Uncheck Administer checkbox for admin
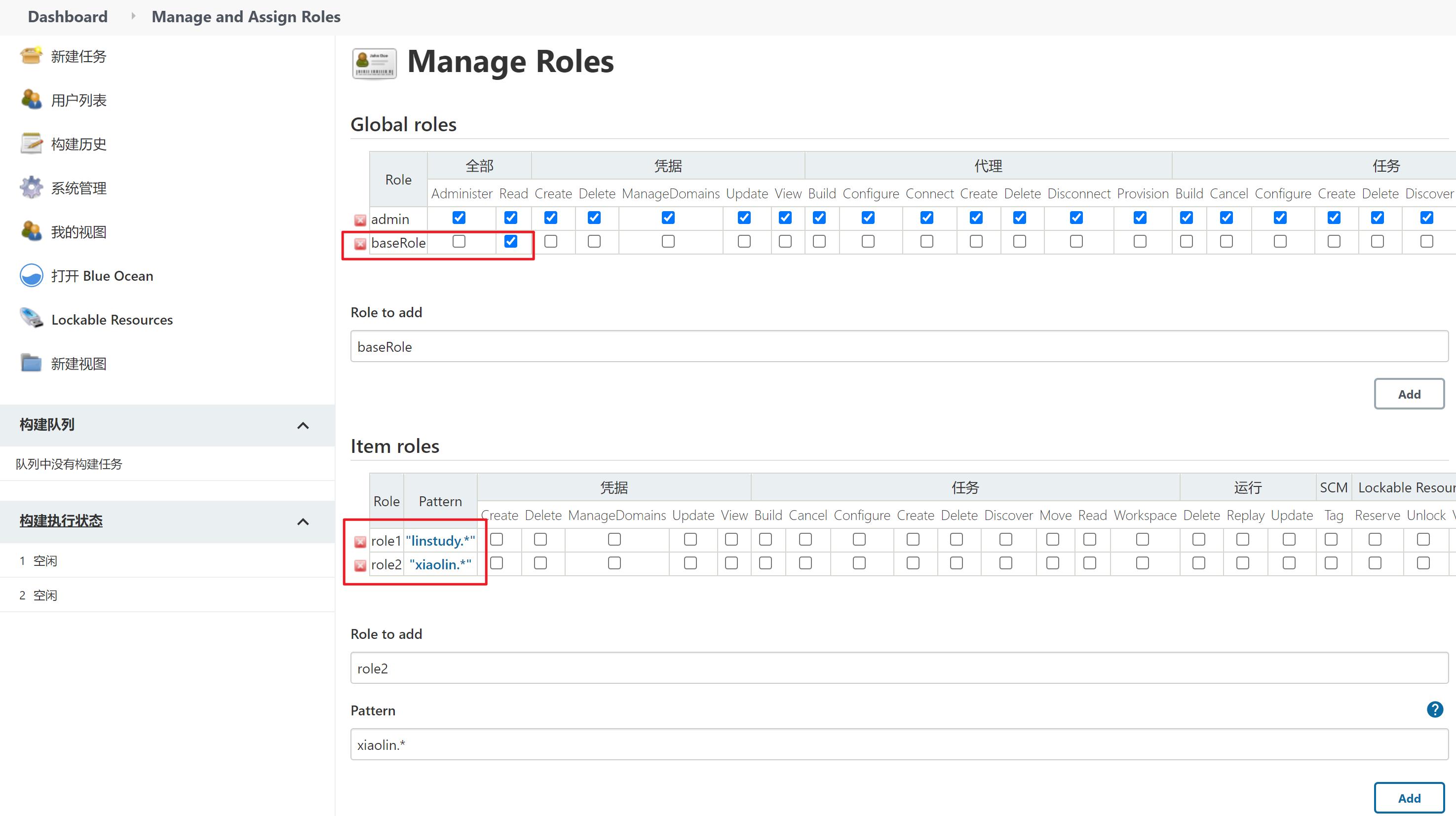This screenshot has width=1456, height=816. tap(459, 218)
